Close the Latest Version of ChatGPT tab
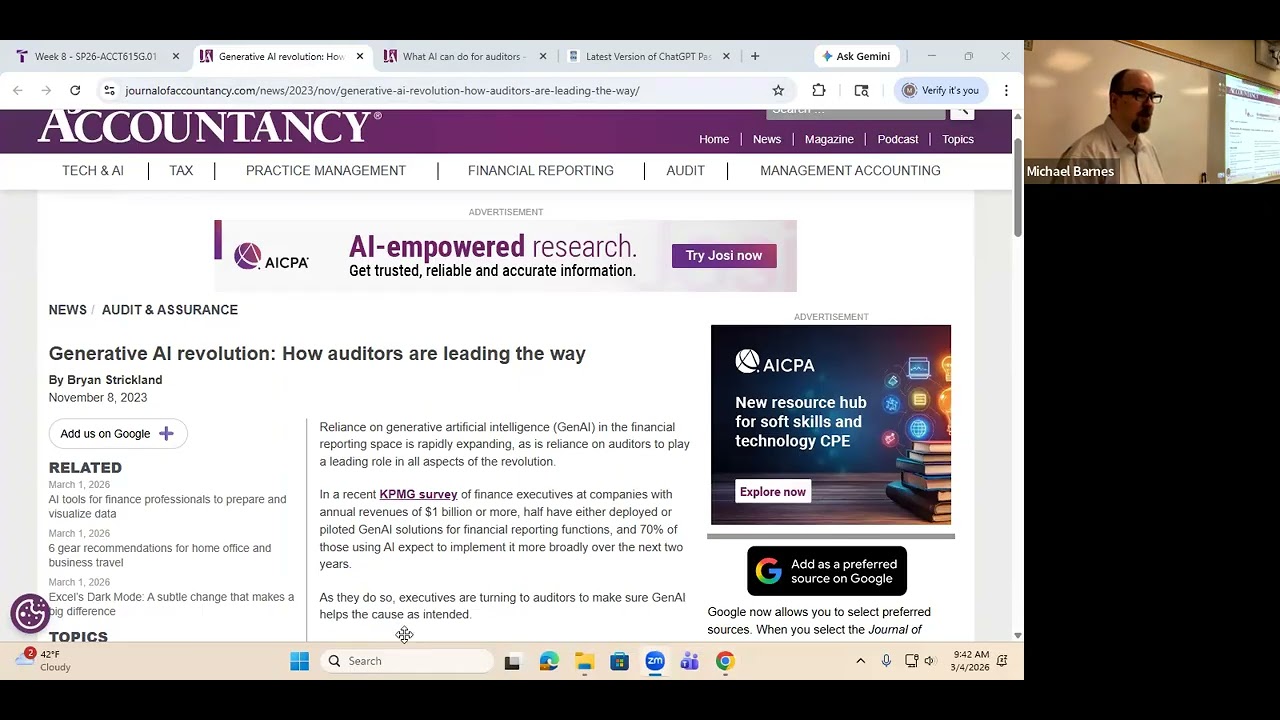 tap(726, 56)
